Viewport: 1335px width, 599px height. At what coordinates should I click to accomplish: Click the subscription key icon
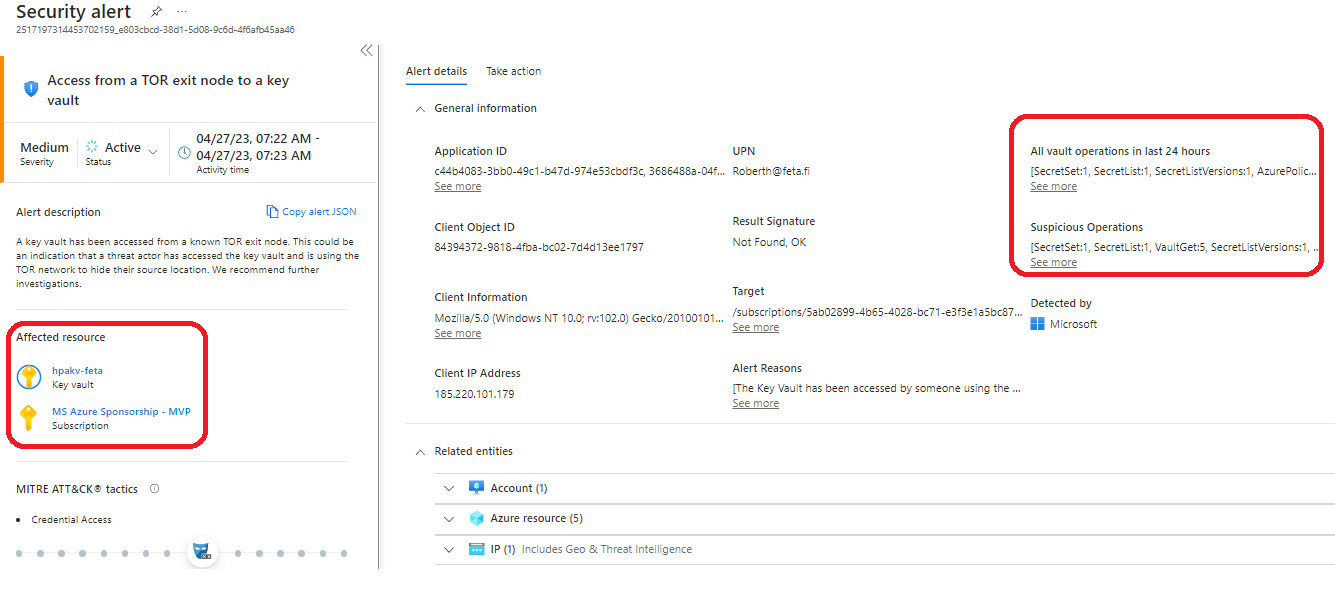tap(30, 417)
